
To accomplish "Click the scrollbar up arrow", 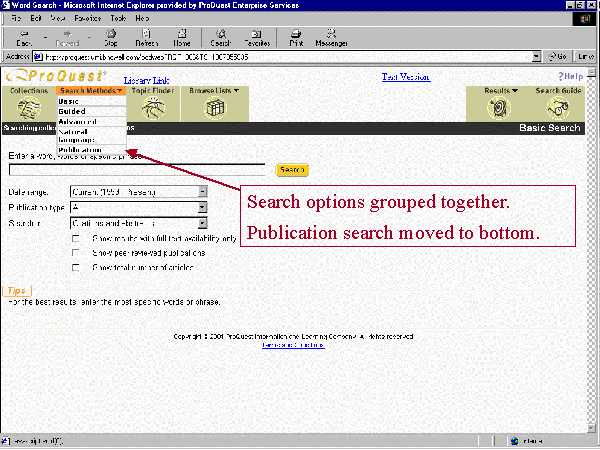I will (592, 72).
